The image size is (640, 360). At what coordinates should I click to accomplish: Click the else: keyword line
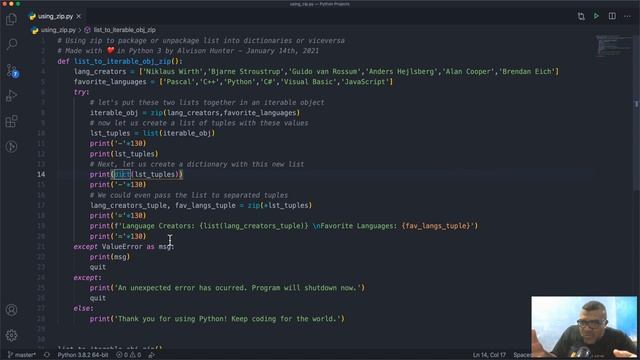point(83,308)
